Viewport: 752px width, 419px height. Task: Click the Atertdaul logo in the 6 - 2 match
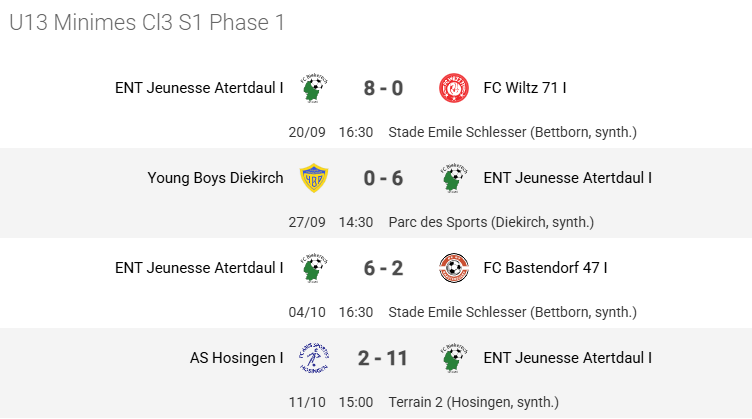[314, 268]
